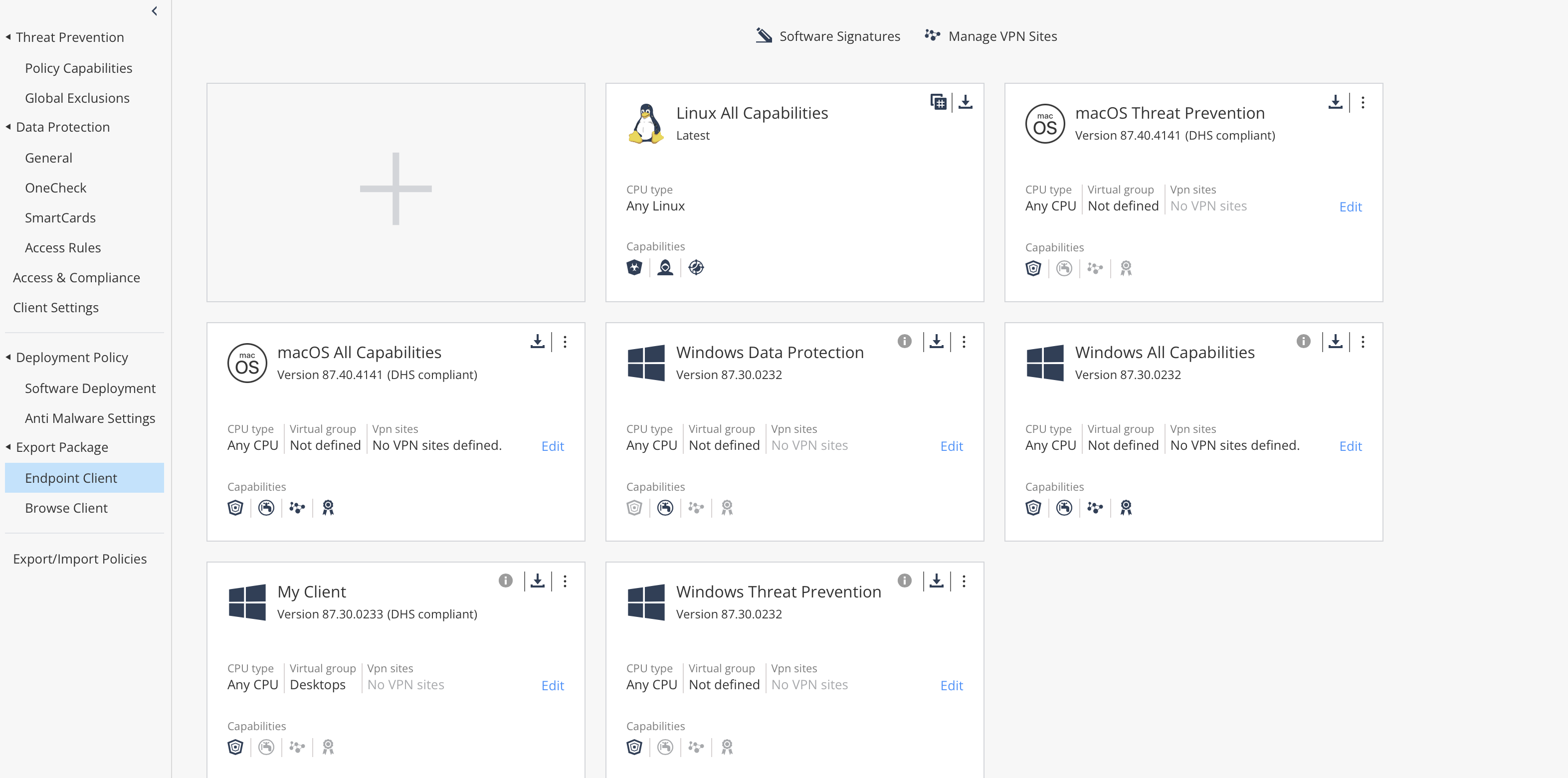The image size is (1568, 778).
Task: Download the Linux All Capabilities package
Action: [x=966, y=102]
